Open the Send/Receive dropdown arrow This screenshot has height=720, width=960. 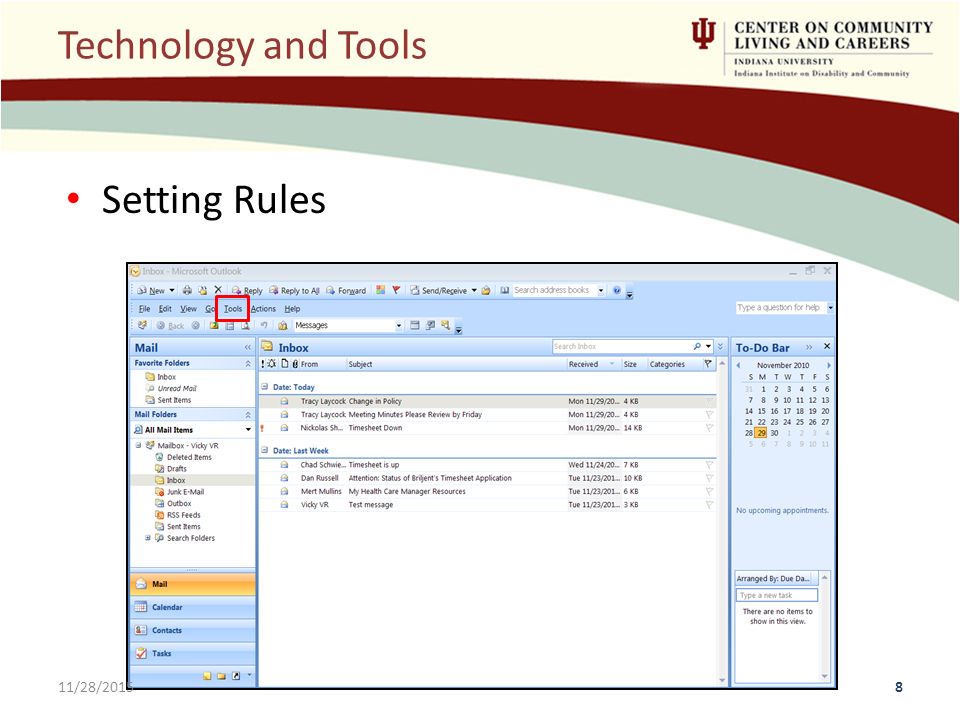(x=474, y=290)
